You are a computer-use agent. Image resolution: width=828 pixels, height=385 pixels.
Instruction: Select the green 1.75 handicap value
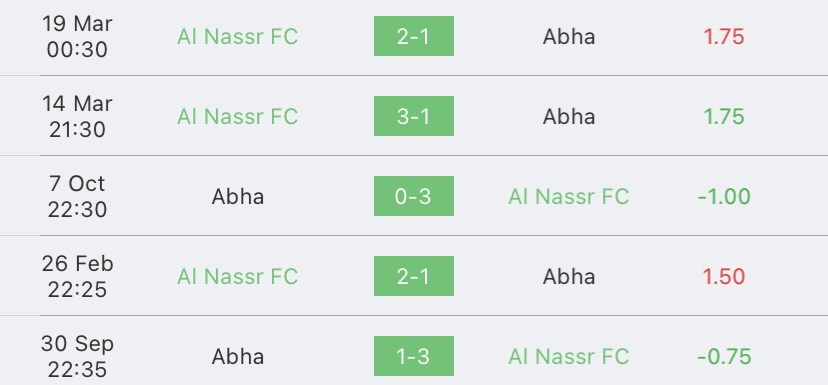(724, 116)
